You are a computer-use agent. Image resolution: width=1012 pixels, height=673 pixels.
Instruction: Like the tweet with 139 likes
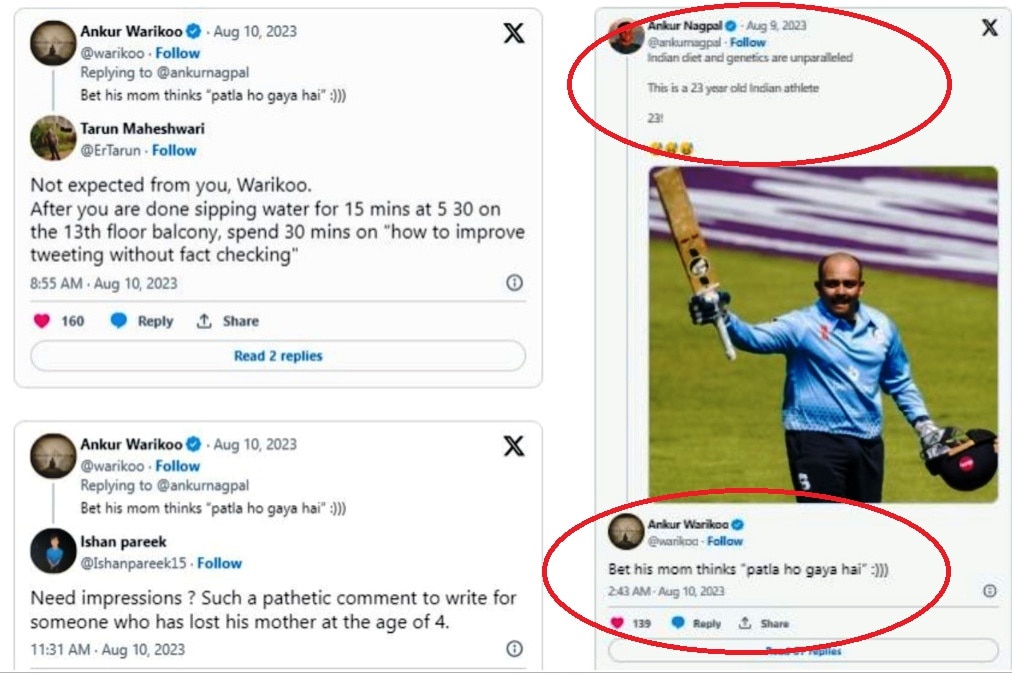pyautogui.click(x=617, y=623)
